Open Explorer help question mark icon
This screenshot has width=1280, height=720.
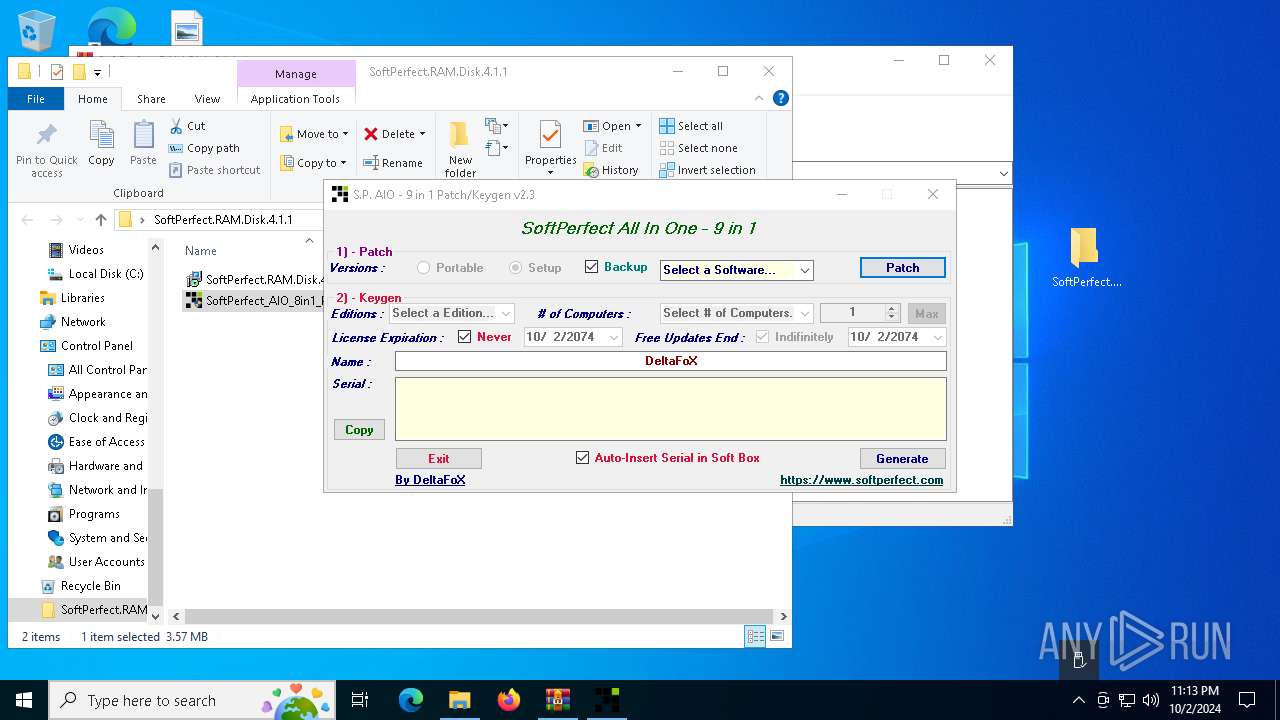781,98
